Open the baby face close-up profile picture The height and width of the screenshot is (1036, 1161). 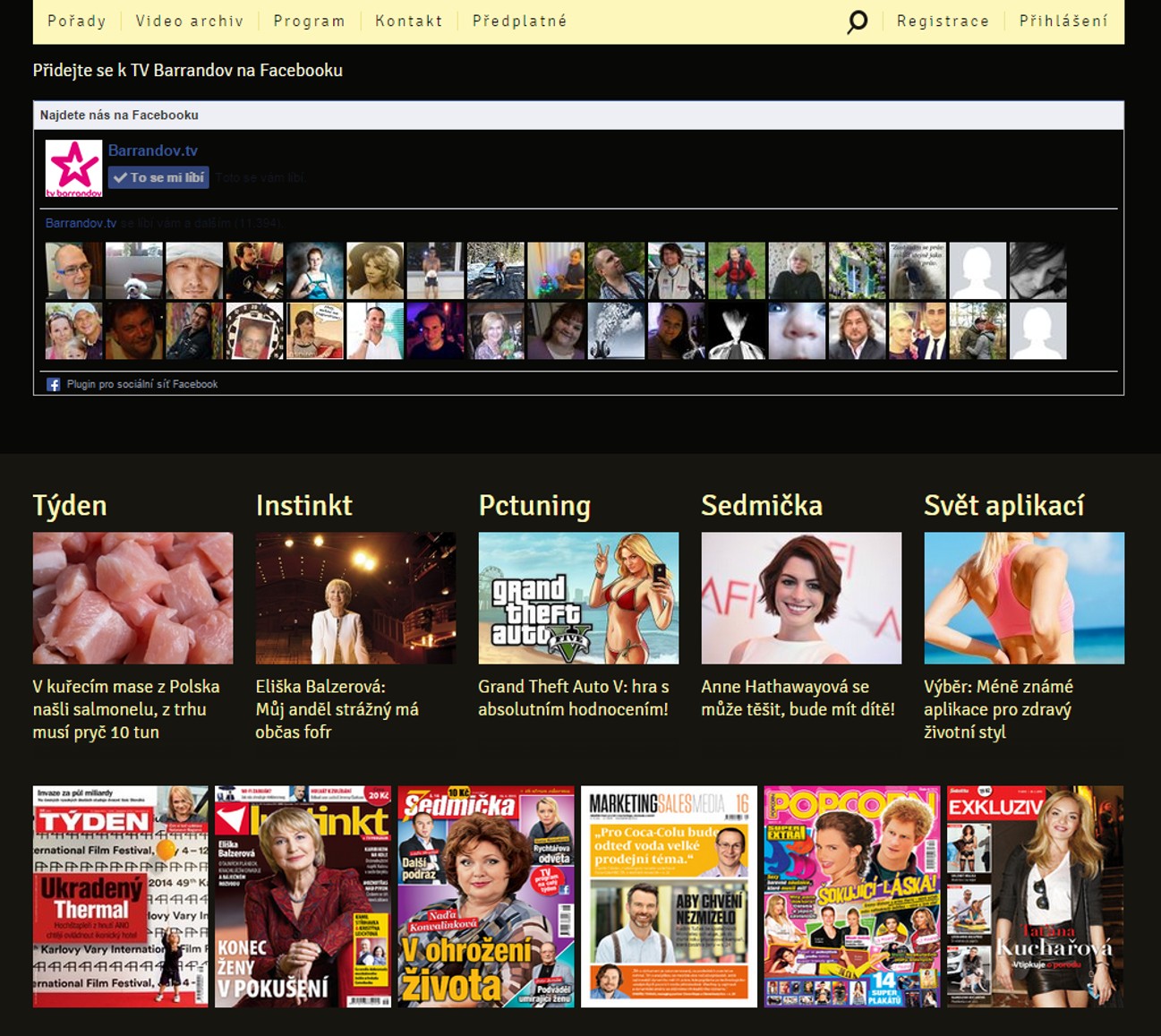tap(797, 330)
